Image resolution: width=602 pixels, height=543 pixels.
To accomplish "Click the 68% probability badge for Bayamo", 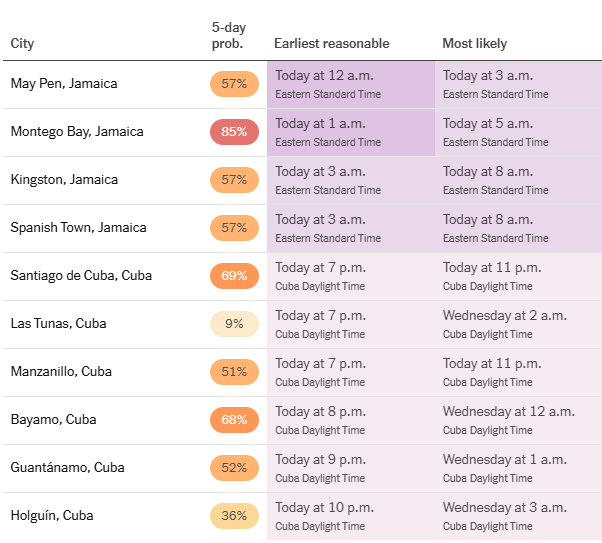I will point(234,420).
